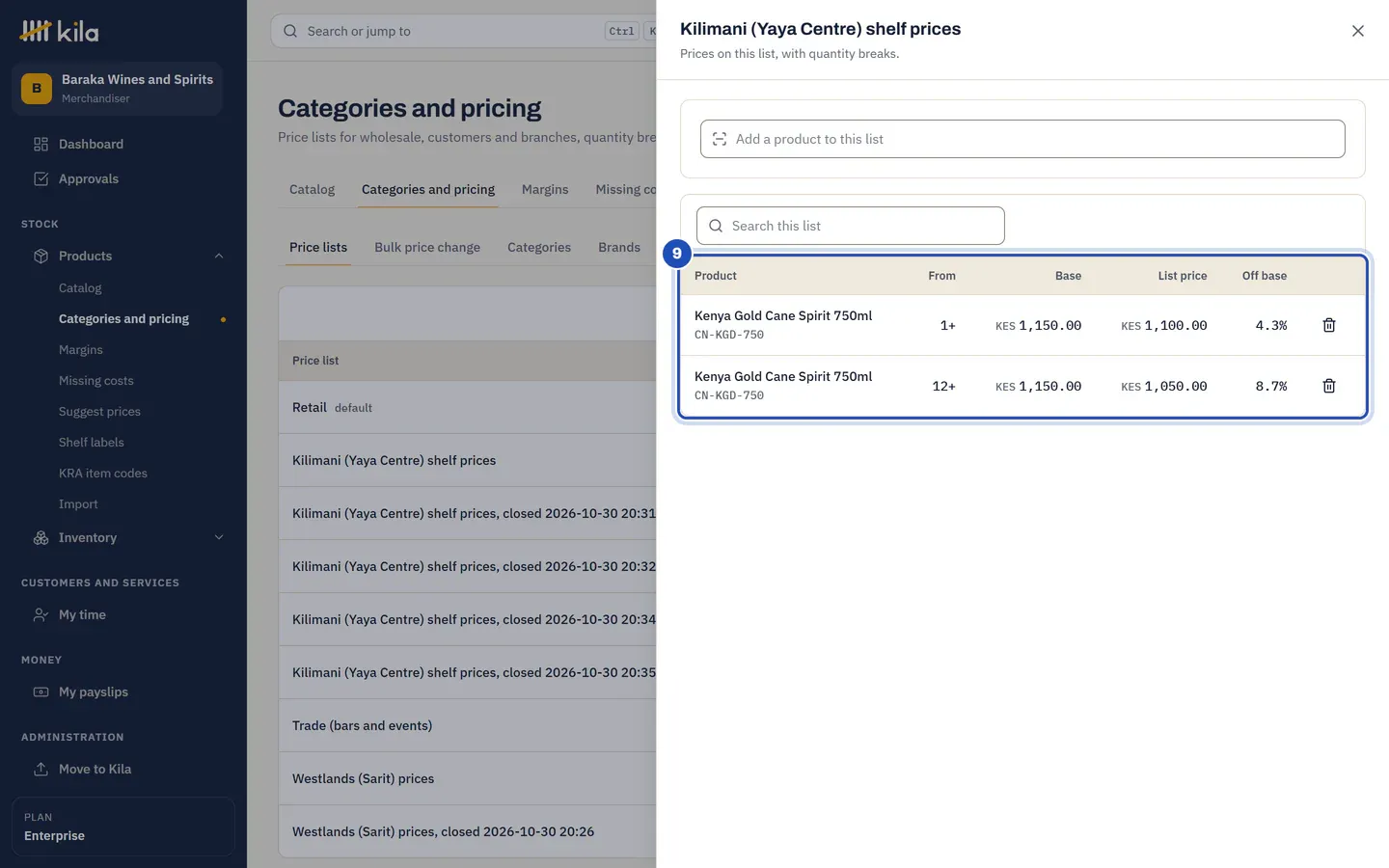Click the Search or jump to box
1389x868 pixels.
coord(463,31)
